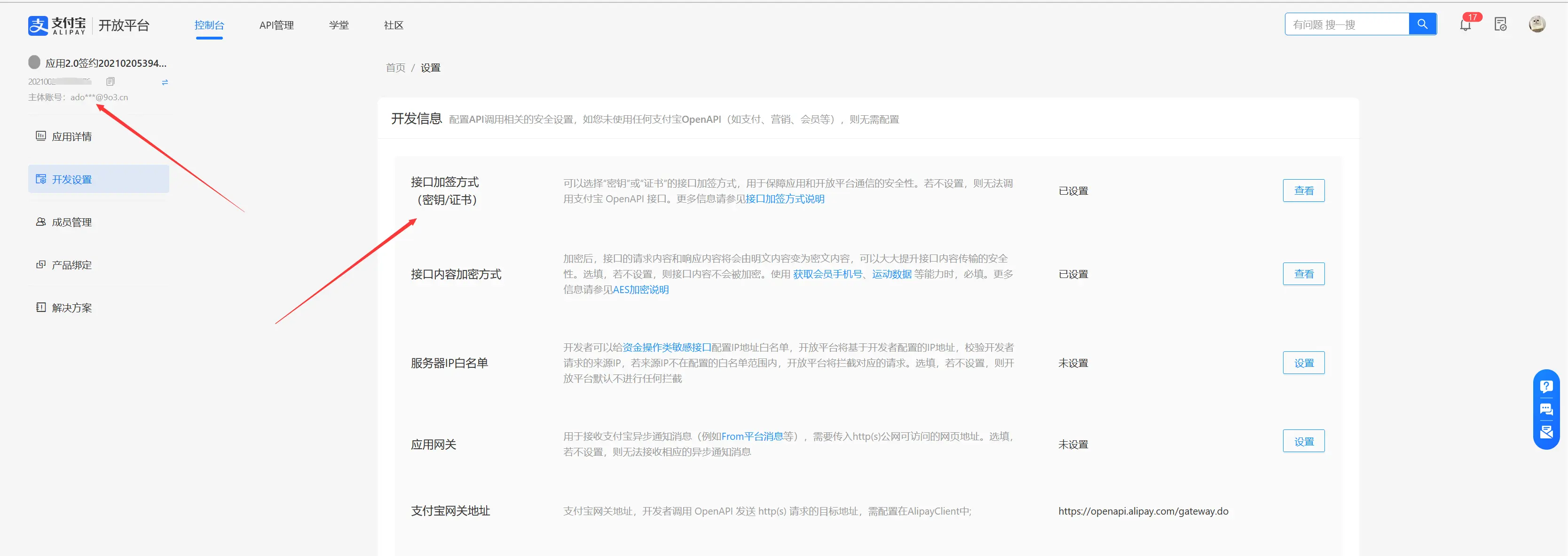Image resolution: width=1568 pixels, height=556 pixels.
Task: Click 设置 for 应用网关
Action: [1304, 442]
